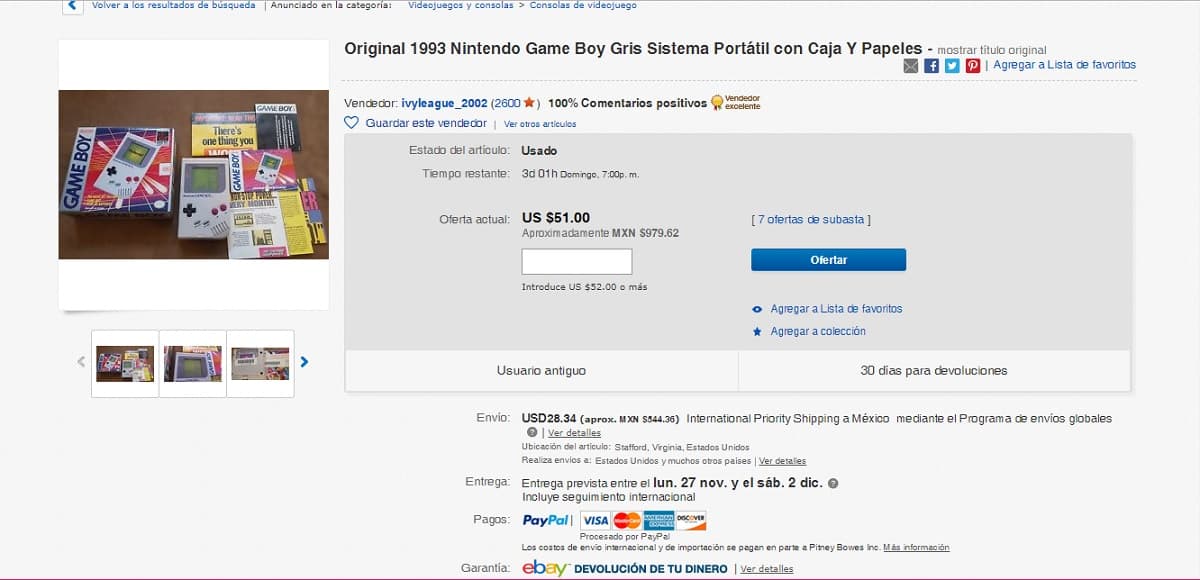
Task: Open the 'Usuario antiguo' tab
Action: click(541, 371)
